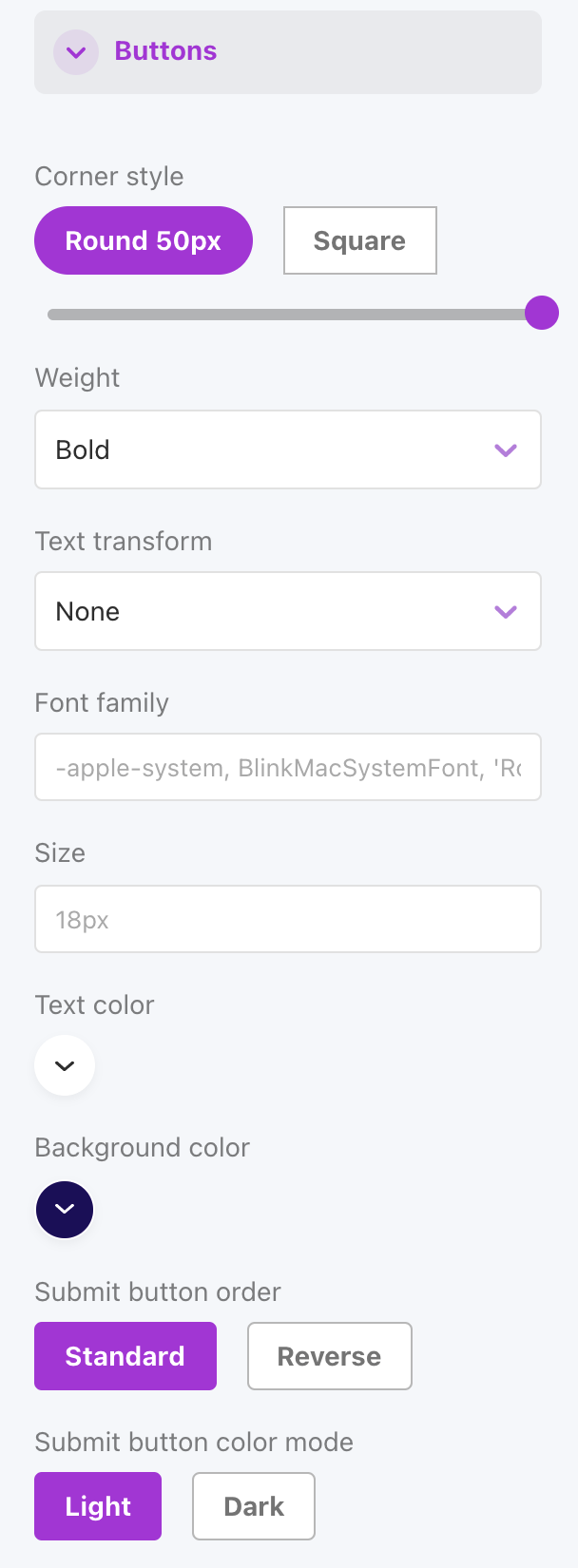Choose Standard submit button order
Viewport: 578px width, 1568px height.
[125, 1356]
